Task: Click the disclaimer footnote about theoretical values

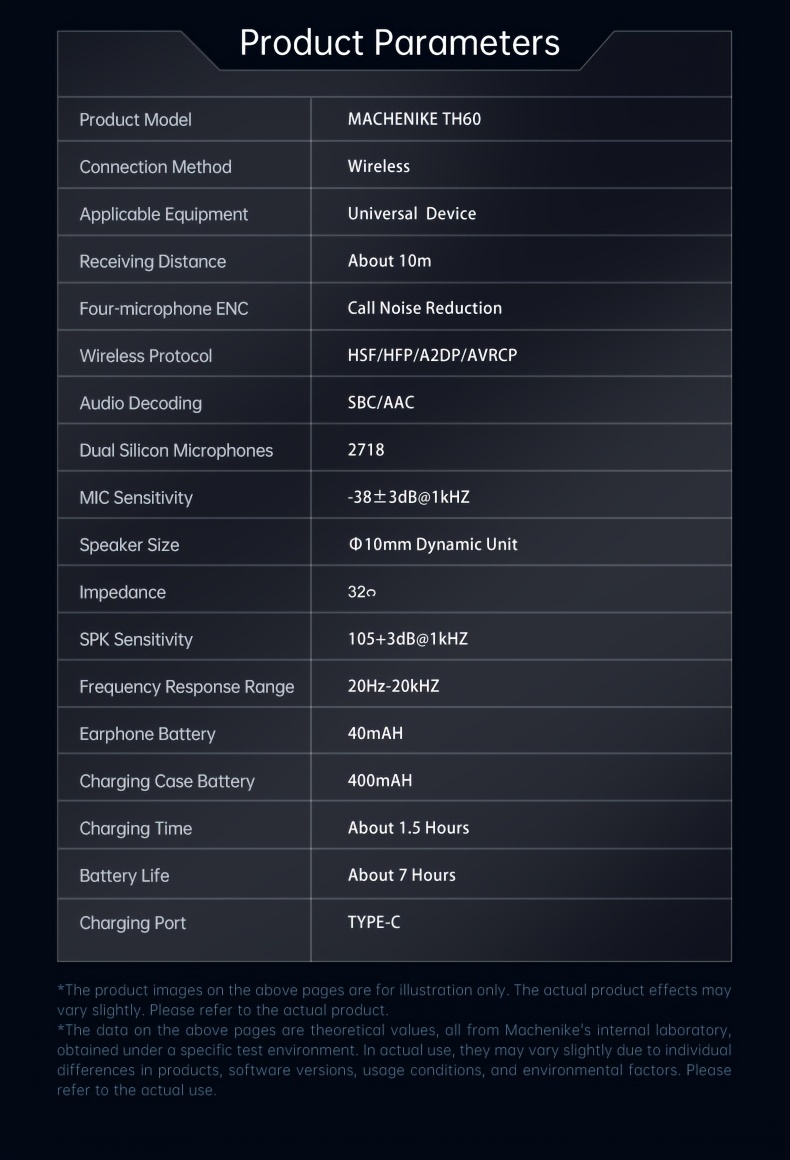Action: coord(394,1060)
